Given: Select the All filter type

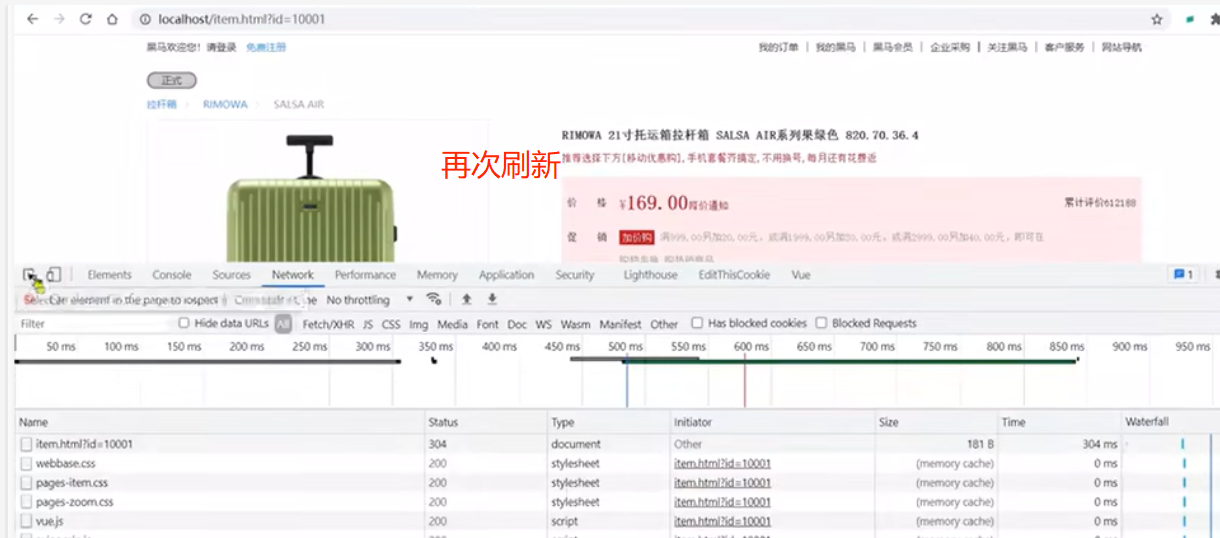Looking at the screenshot, I should [284, 324].
